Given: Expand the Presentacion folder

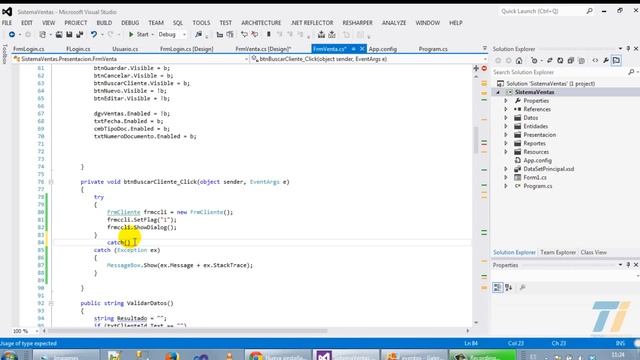Looking at the screenshot, I should (x=506, y=135).
